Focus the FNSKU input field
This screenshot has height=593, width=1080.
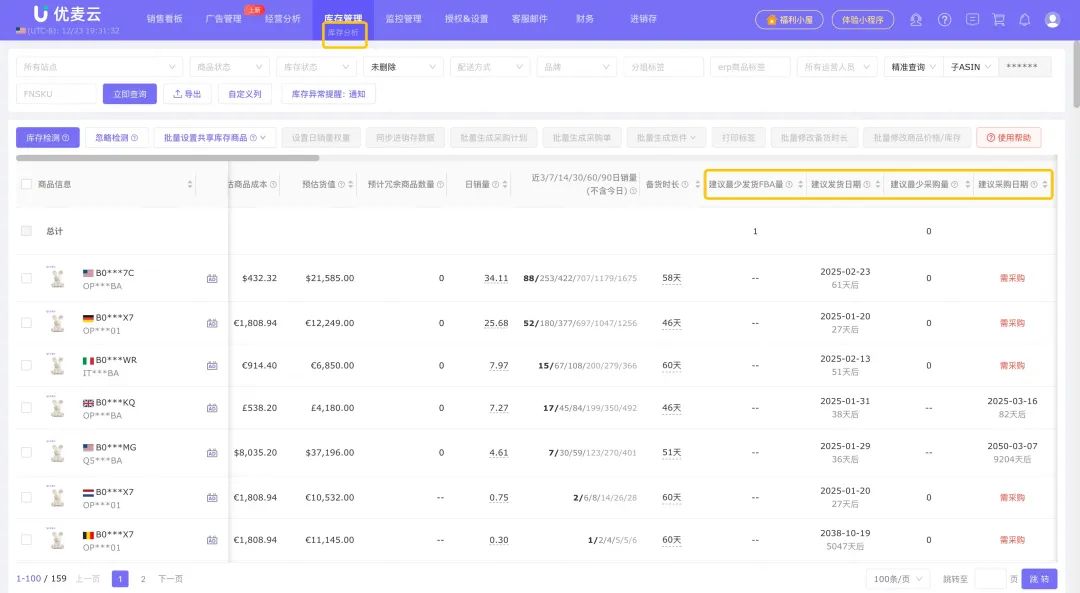coord(56,94)
